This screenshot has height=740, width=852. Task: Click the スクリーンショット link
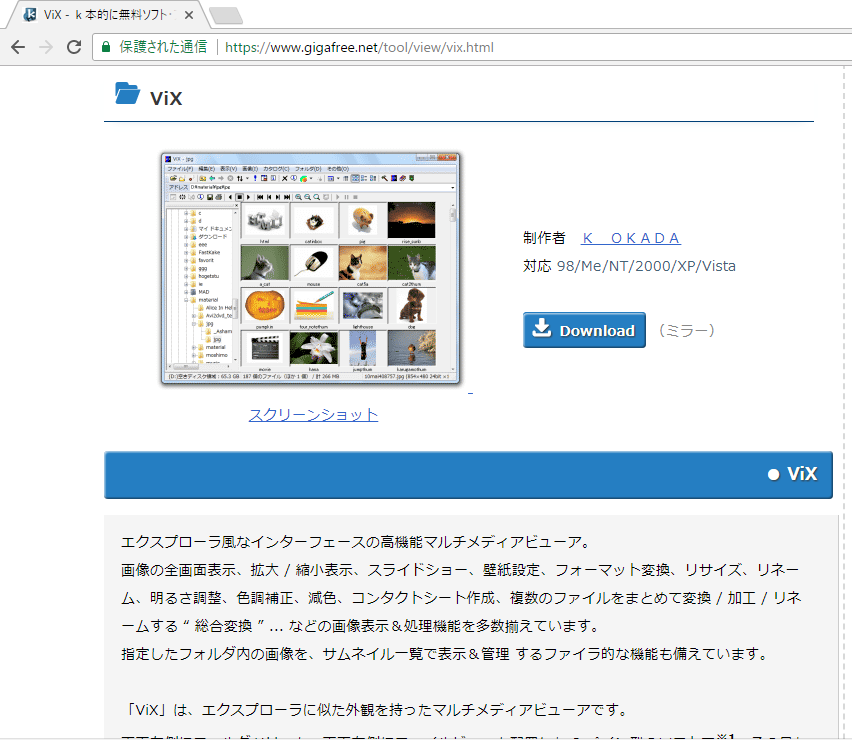click(x=314, y=415)
